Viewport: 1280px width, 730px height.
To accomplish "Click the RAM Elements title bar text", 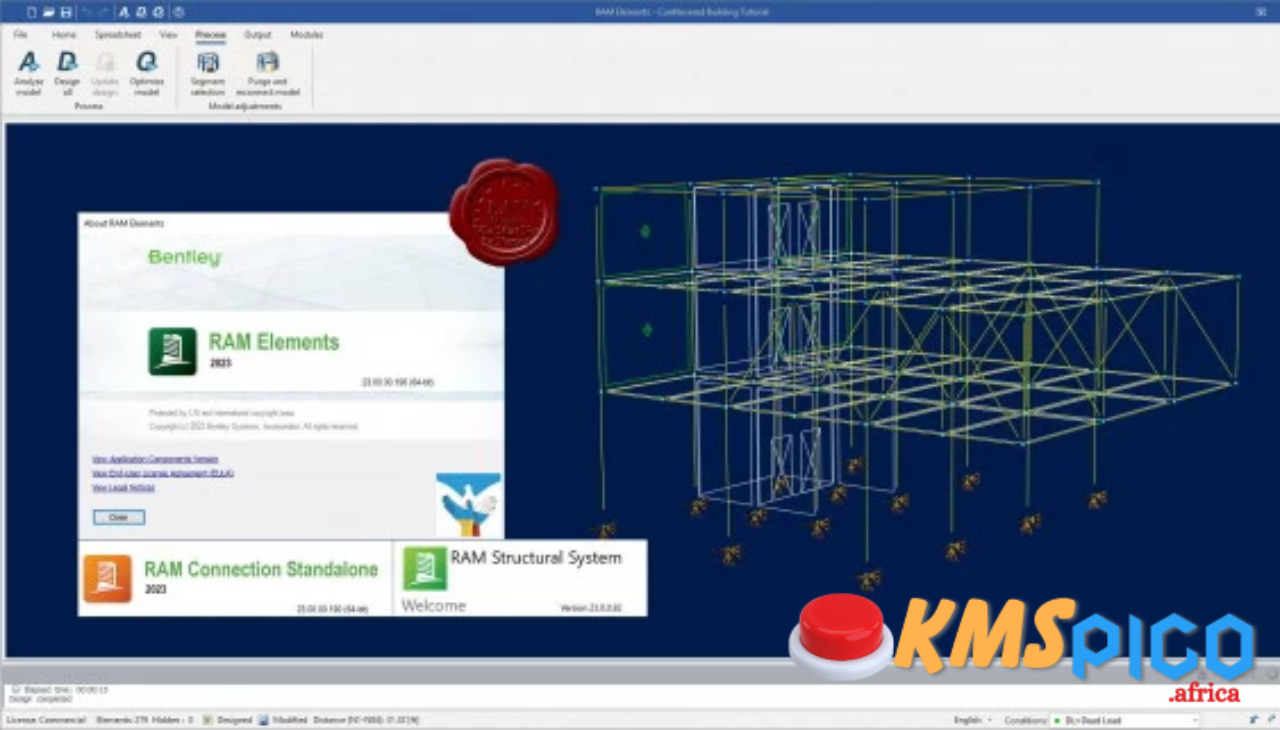I will (x=682, y=12).
